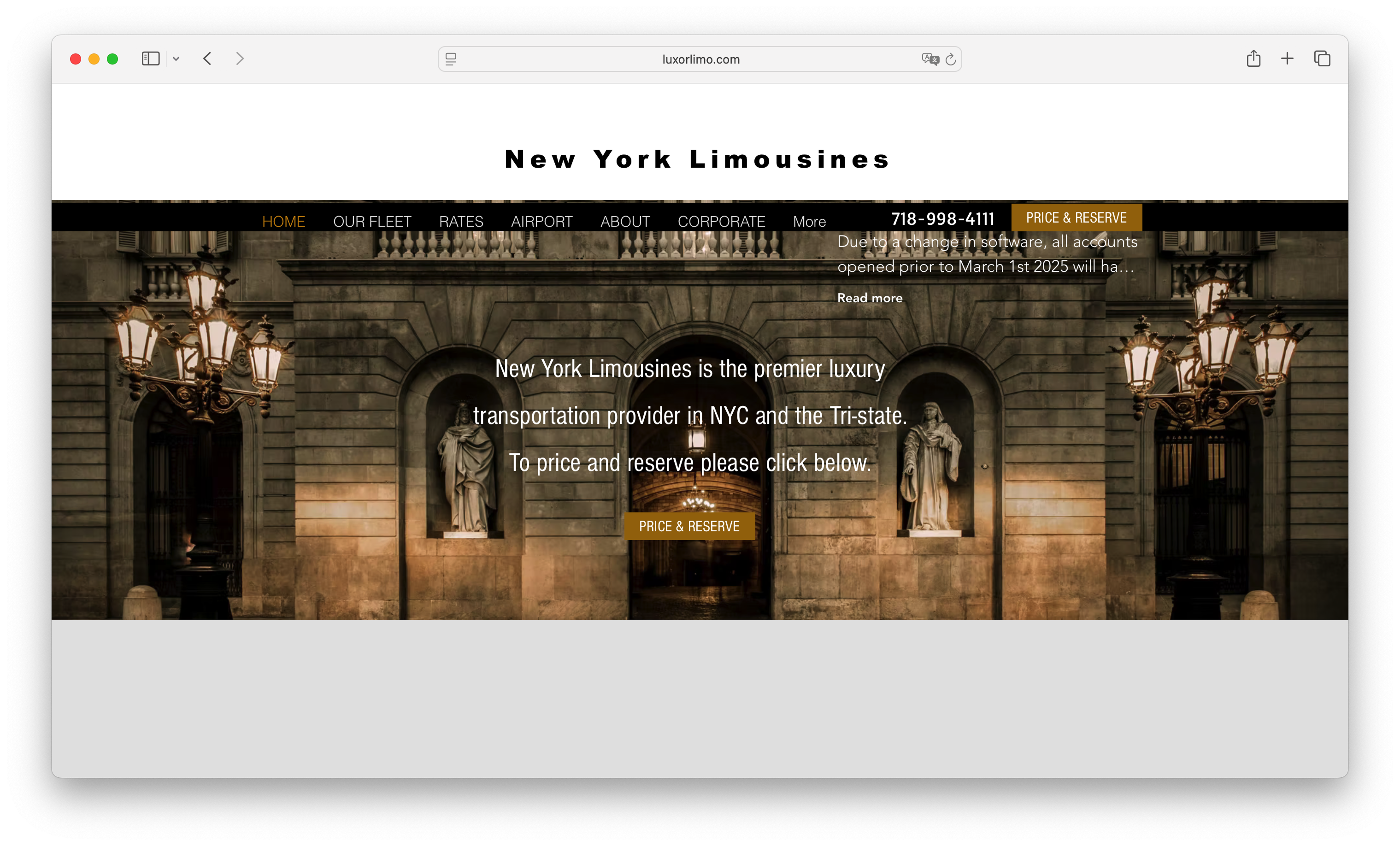Image resolution: width=1400 pixels, height=846 pixels.
Task: Expand the sidebar options chevron
Action: (176, 59)
